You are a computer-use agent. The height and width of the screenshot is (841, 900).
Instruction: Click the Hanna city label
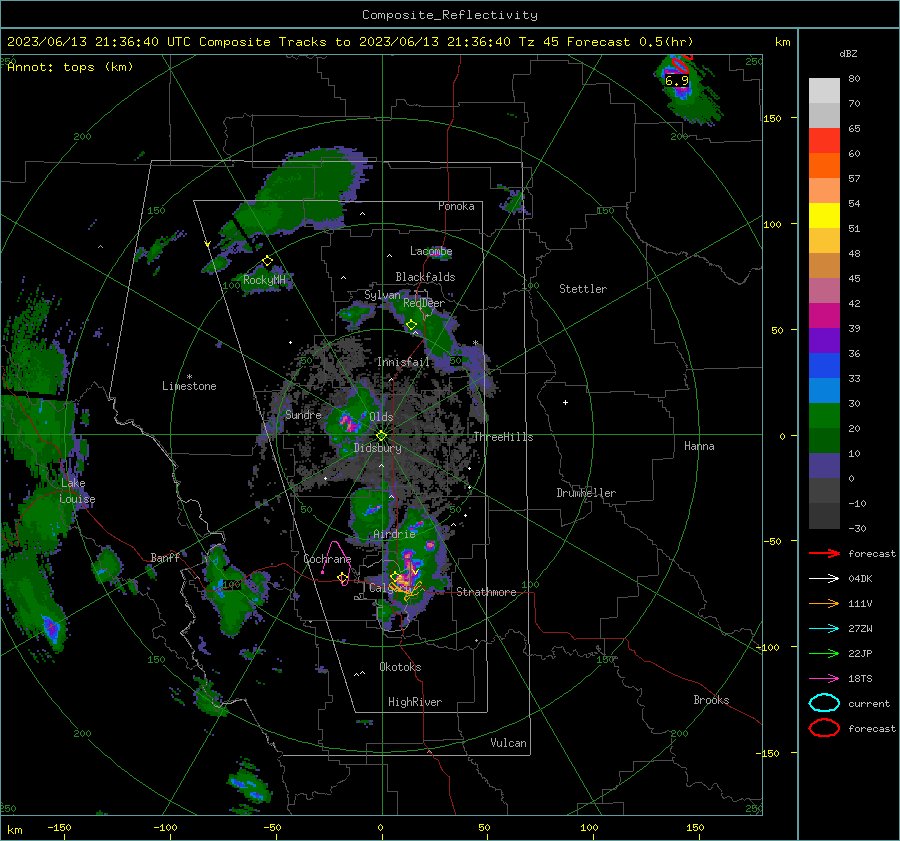699,445
